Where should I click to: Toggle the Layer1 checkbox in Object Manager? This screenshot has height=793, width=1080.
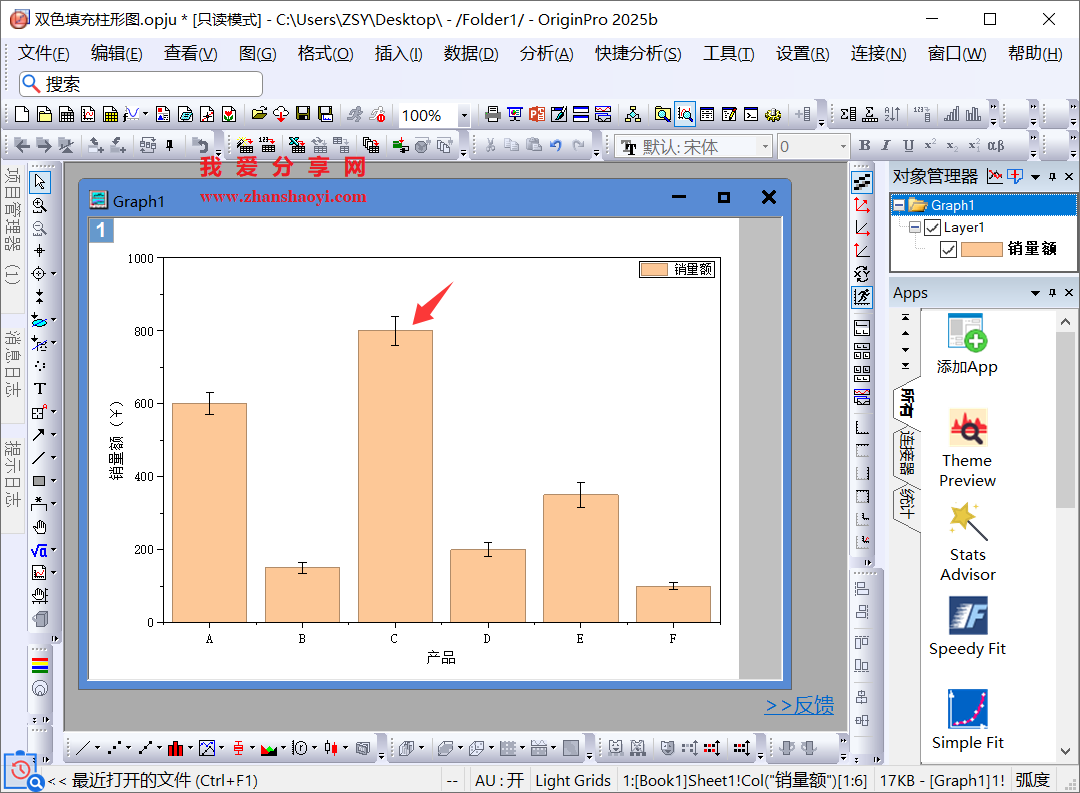point(933,227)
